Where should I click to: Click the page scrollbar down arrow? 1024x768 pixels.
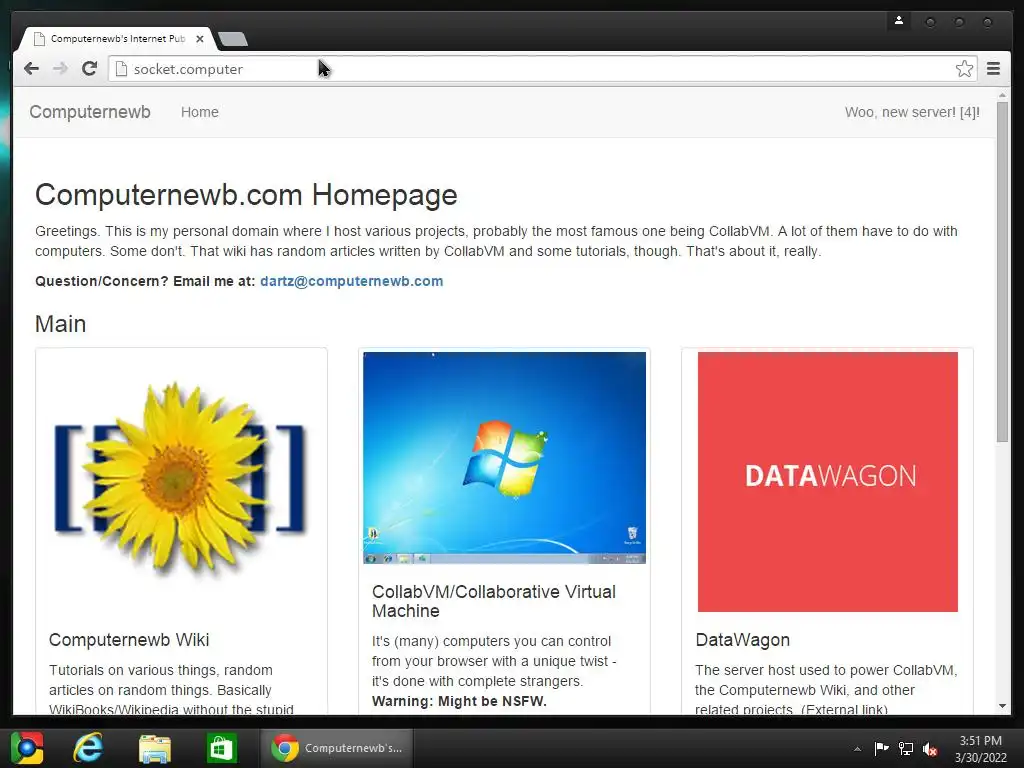click(1002, 706)
